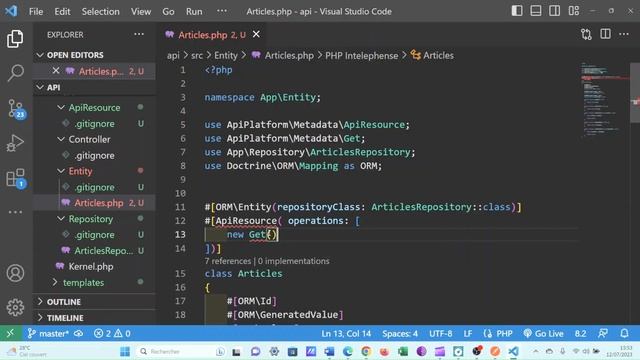Start Go Live server
This screenshot has width=640, height=360.
click(543, 333)
